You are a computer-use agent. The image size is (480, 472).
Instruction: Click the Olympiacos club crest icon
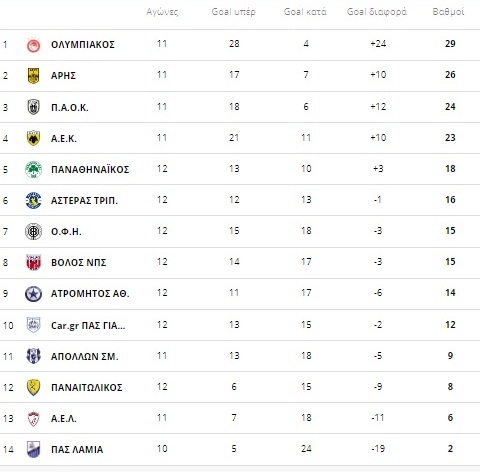pyautogui.click(x=33, y=45)
